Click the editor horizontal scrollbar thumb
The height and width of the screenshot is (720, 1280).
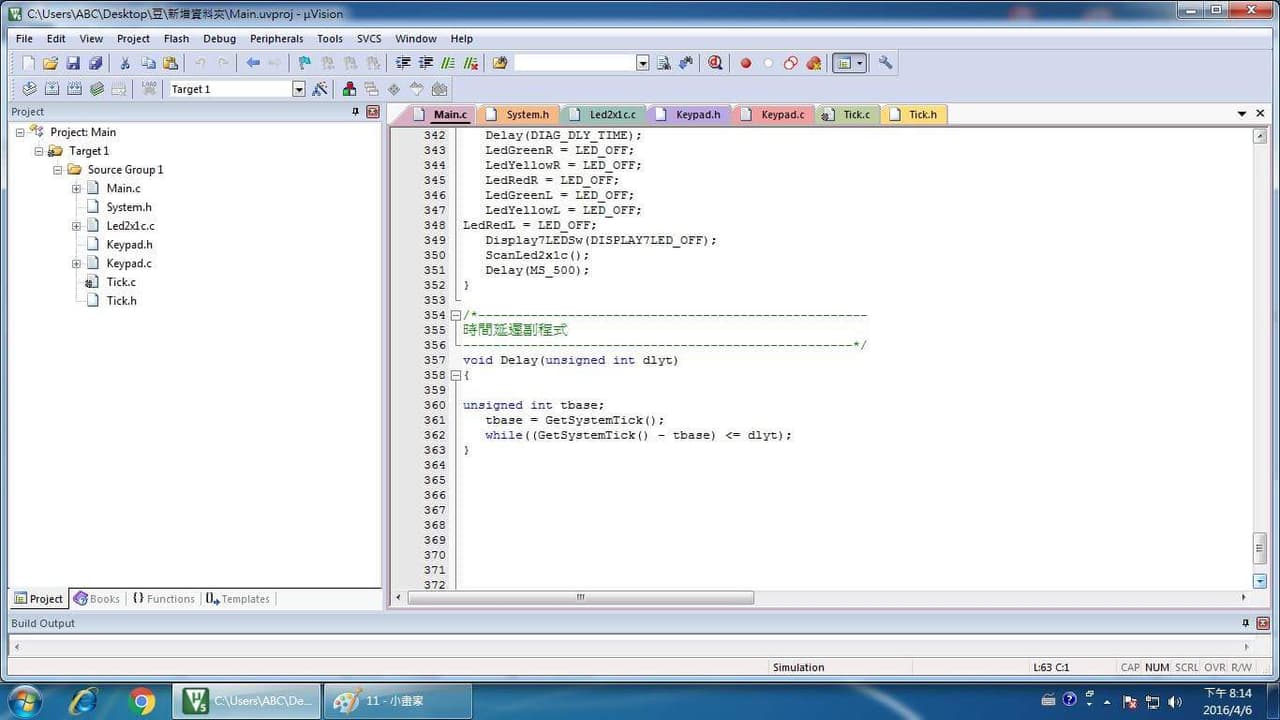tap(580, 597)
